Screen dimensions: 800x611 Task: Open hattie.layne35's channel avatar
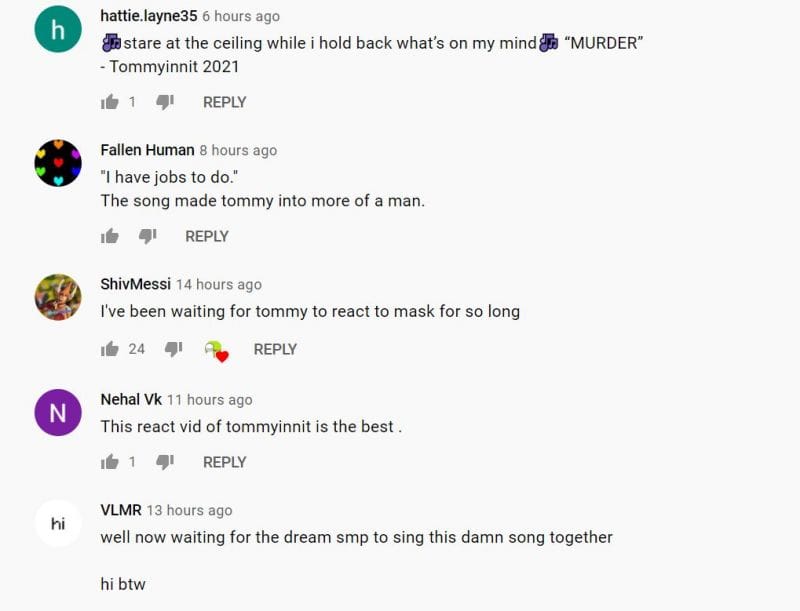[x=58, y=28]
